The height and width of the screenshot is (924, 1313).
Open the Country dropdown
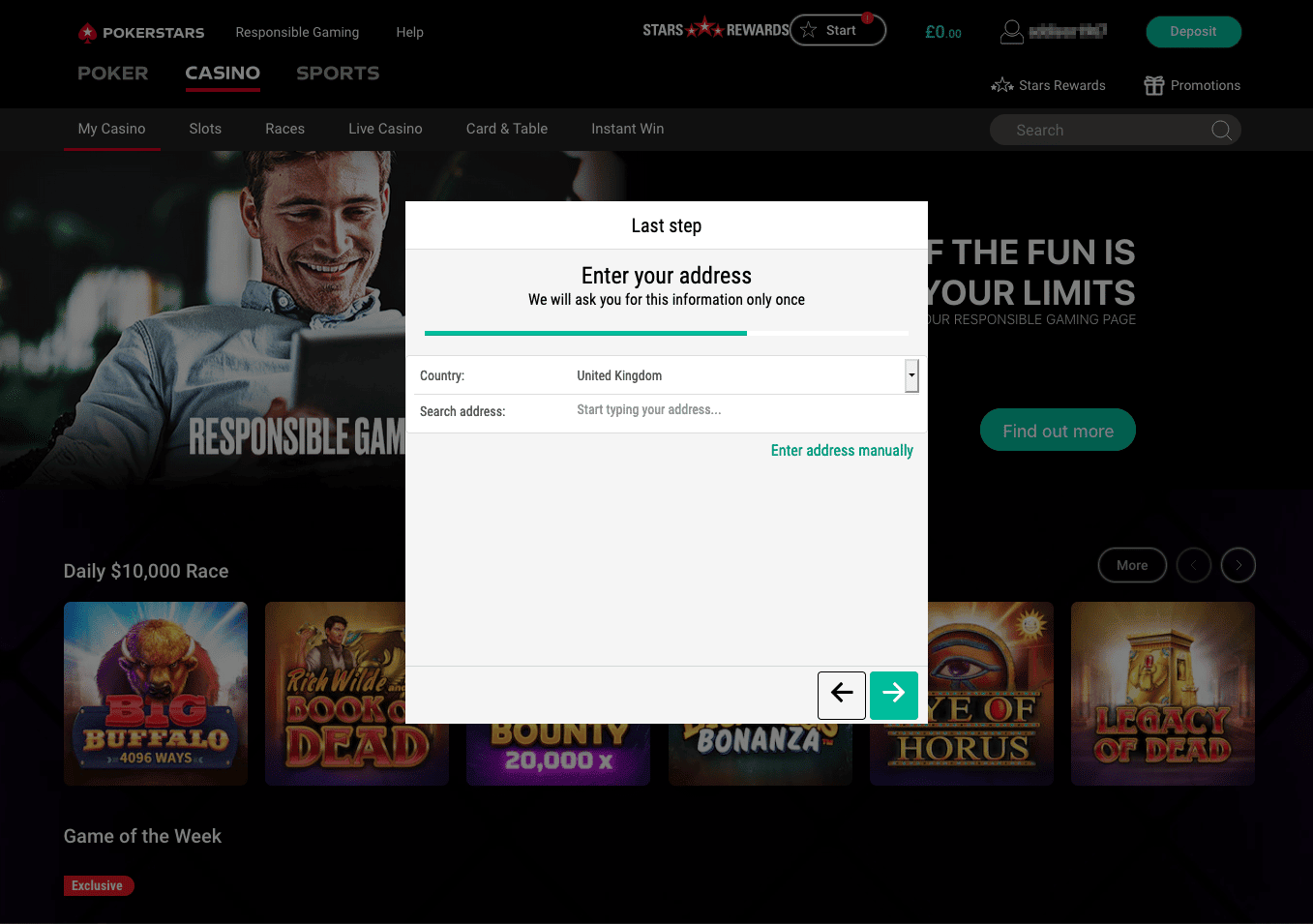(x=911, y=375)
